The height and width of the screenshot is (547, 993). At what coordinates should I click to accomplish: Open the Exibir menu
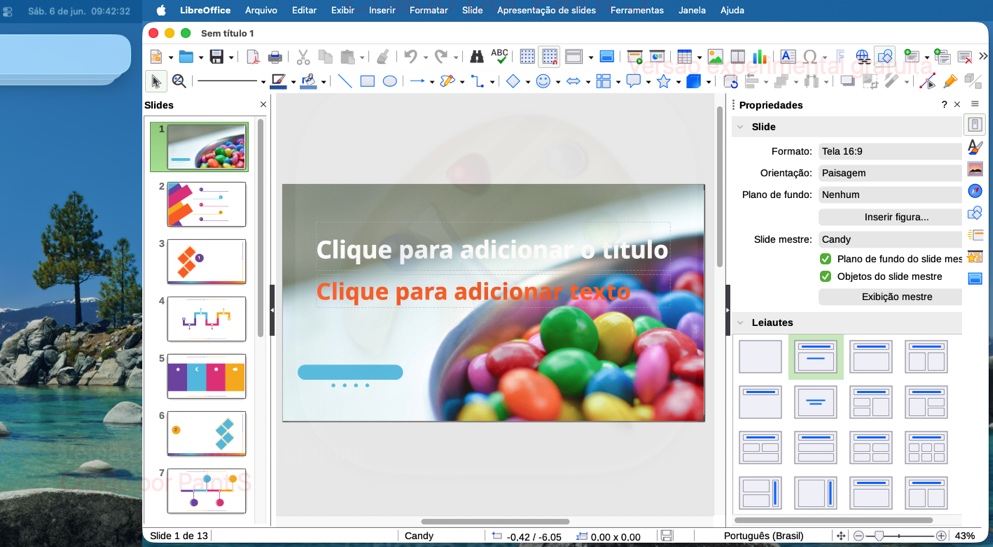pos(343,10)
